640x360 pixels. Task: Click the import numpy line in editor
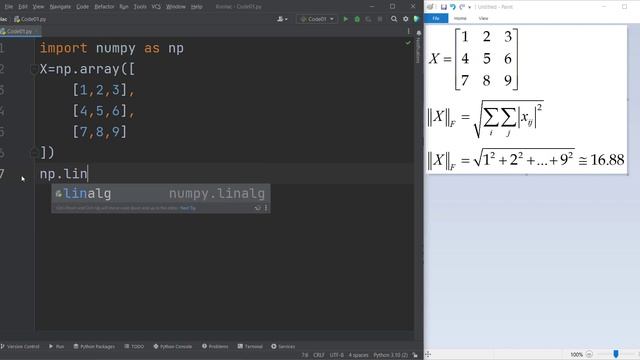coord(111,48)
